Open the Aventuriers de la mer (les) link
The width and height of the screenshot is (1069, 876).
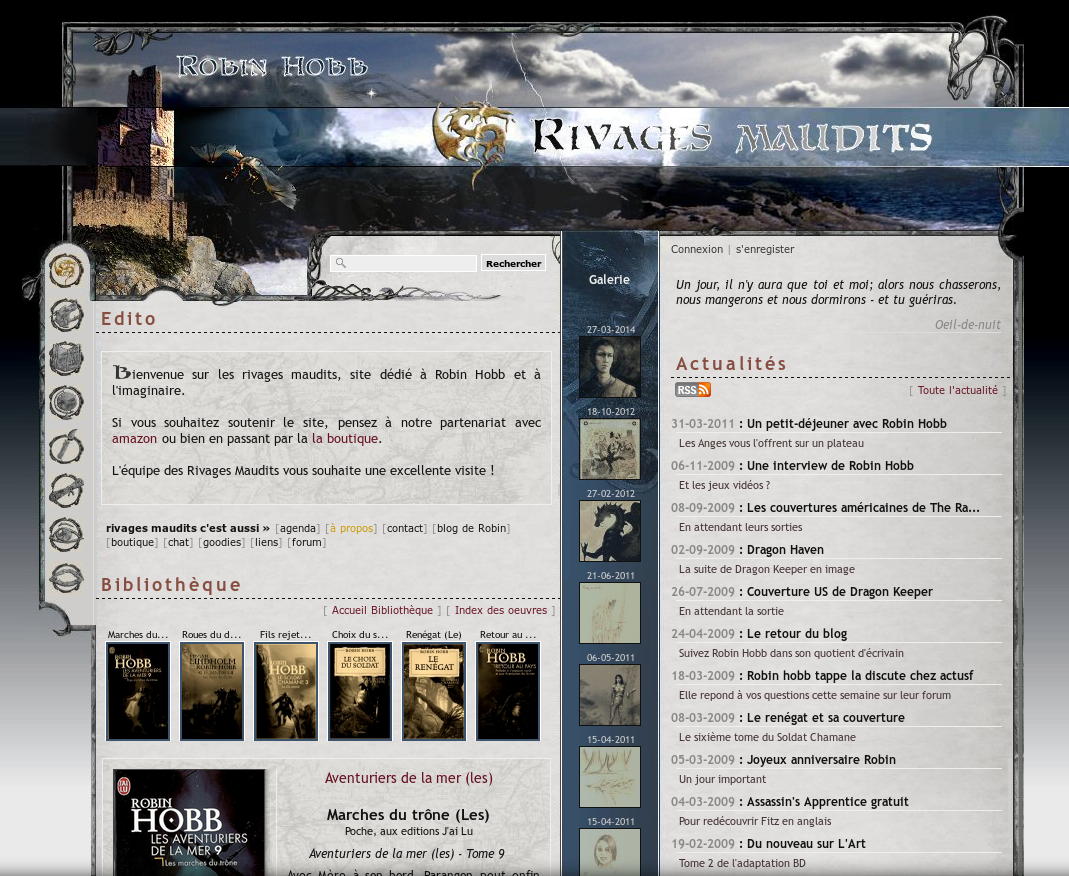(408, 778)
